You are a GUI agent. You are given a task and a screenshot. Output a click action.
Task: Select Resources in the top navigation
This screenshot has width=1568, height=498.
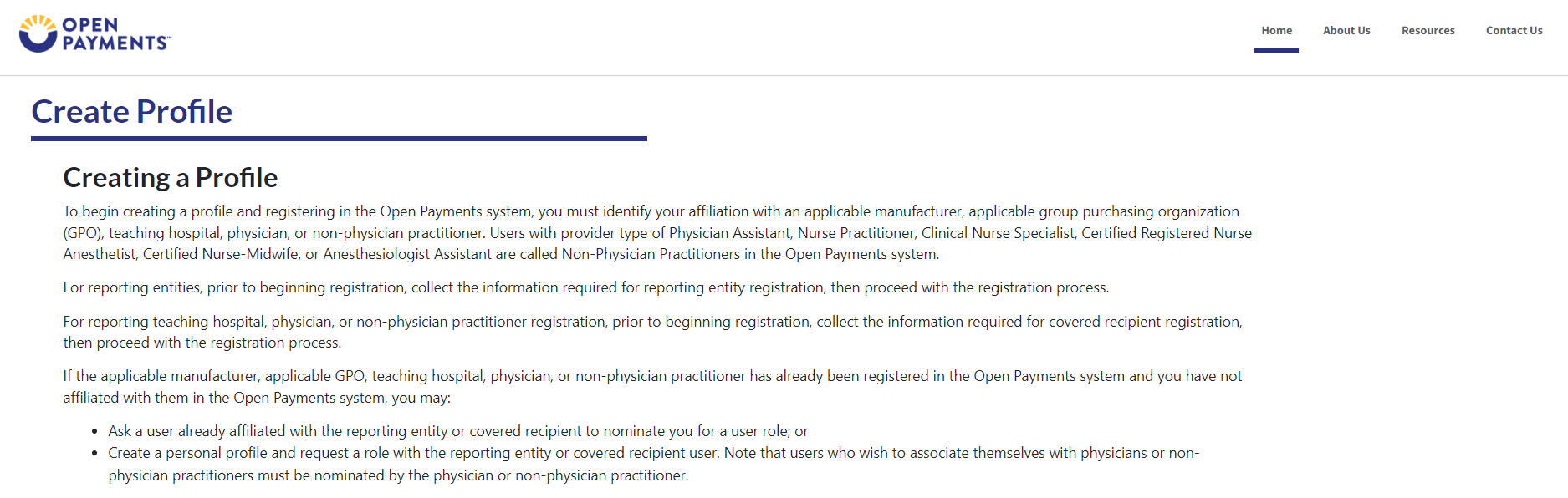coord(1428,31)
